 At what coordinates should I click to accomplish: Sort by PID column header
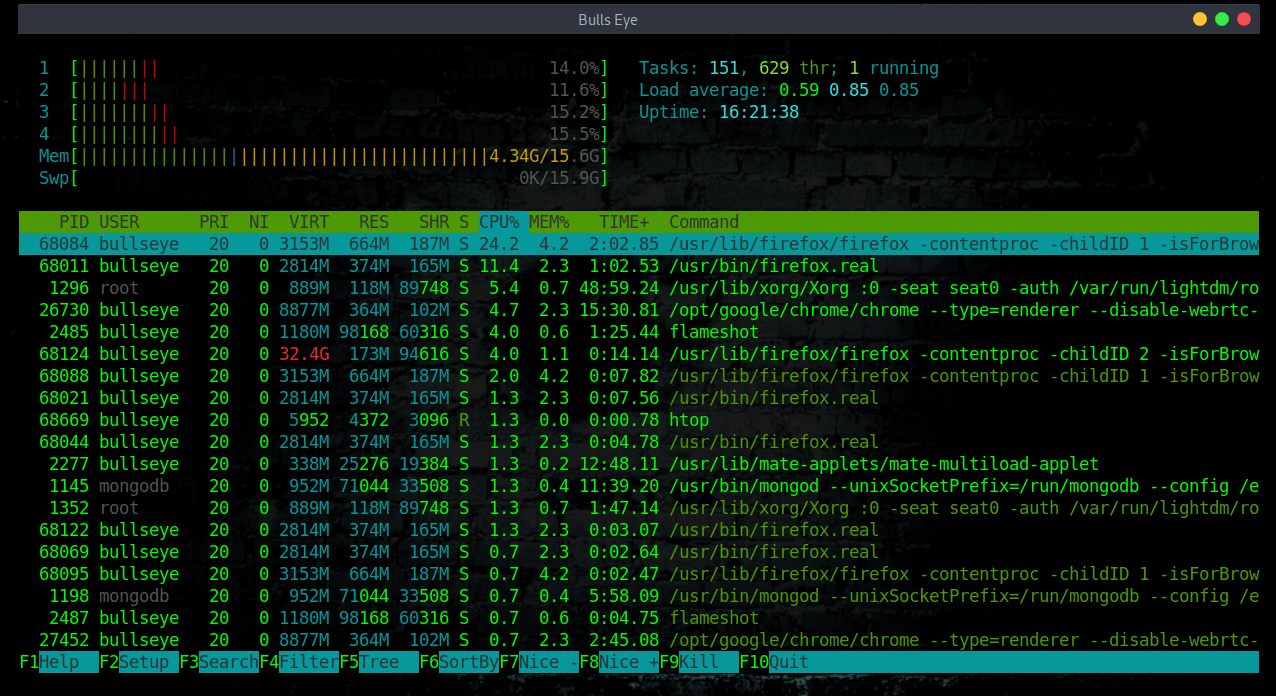pos(74,222)
